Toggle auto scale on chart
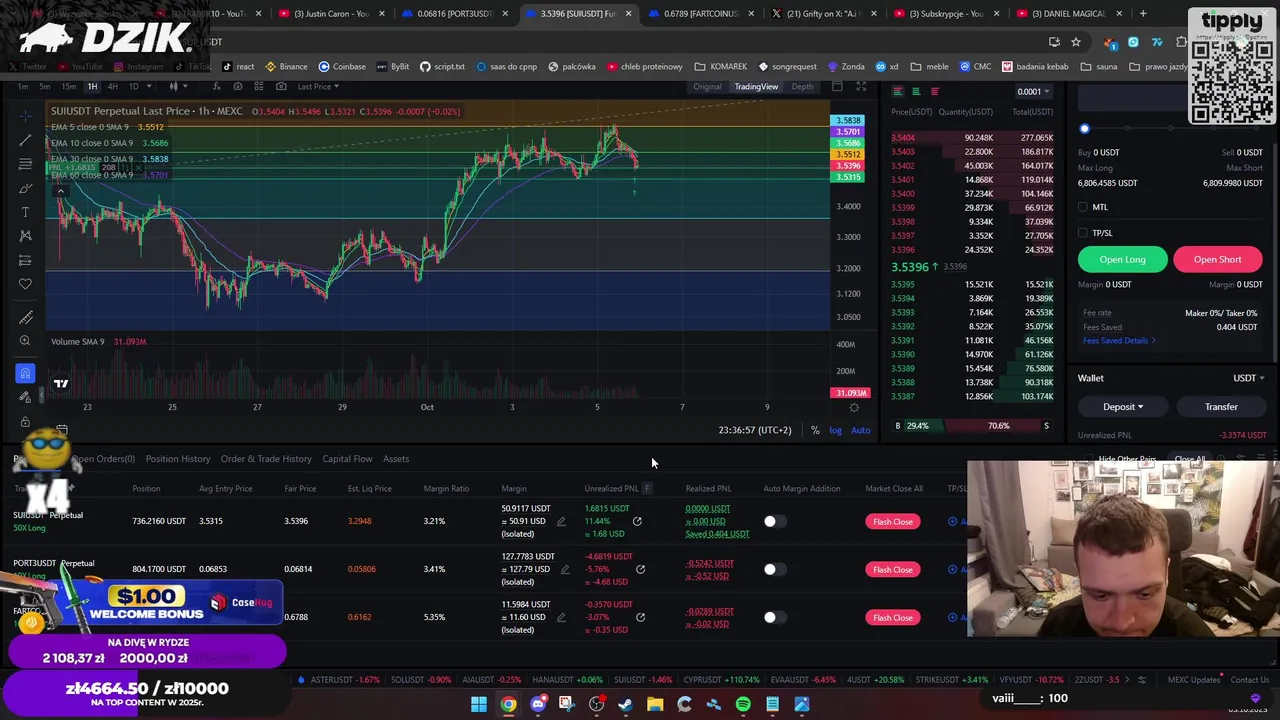Viewport: 1280px width, 720px height. (x=860, y=430)
